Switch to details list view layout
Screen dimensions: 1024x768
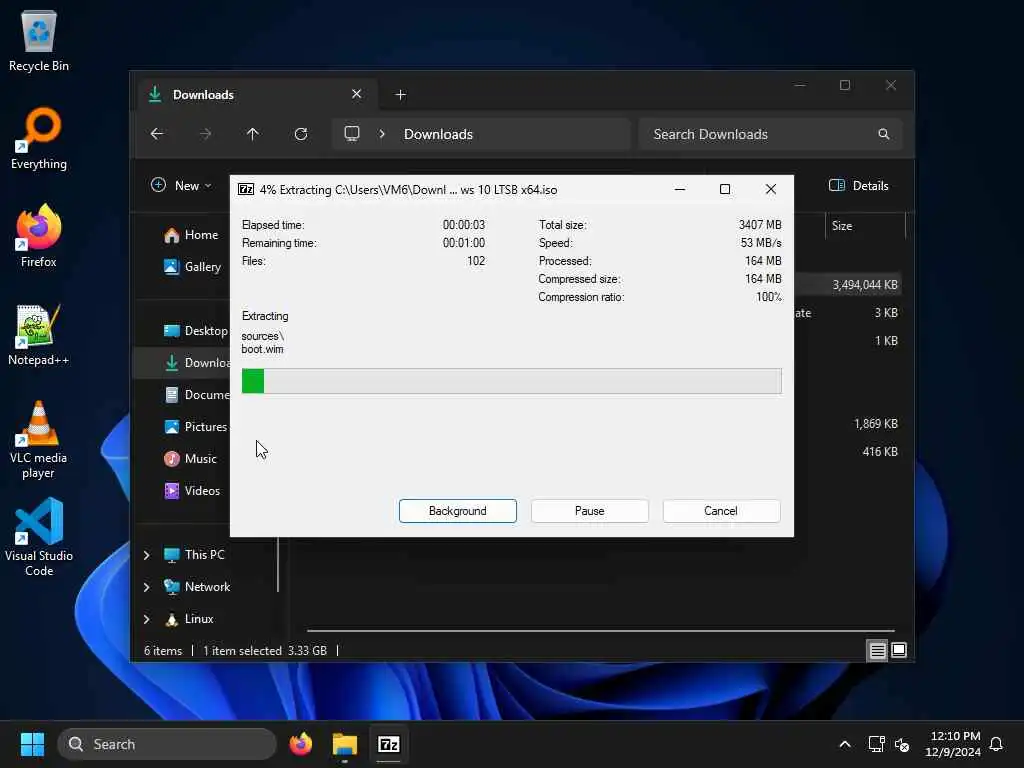point(877,650)
